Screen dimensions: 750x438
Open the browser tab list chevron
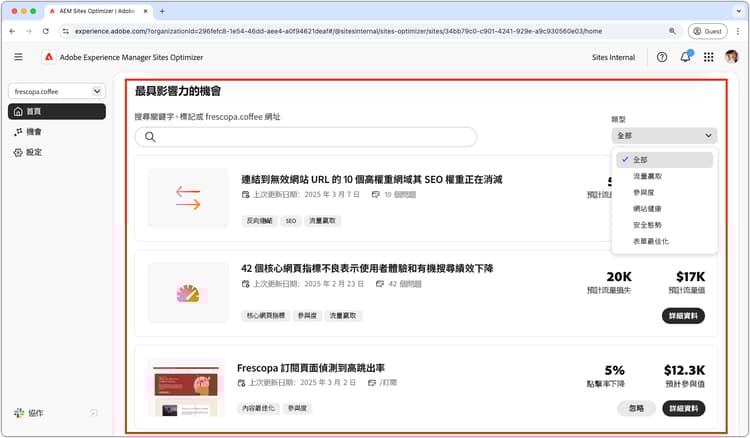click(x=739, y=11)
